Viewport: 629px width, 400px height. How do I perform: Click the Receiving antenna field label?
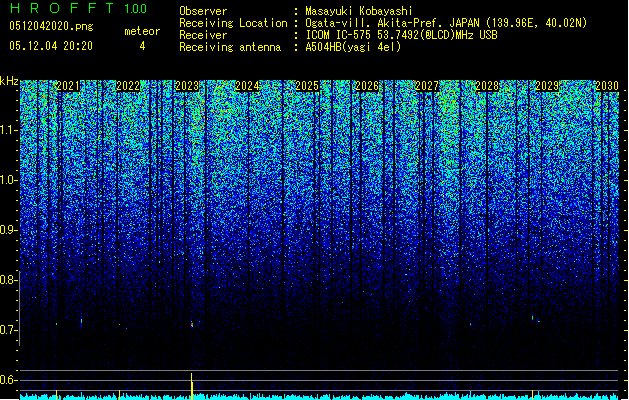tap(230, 47)
